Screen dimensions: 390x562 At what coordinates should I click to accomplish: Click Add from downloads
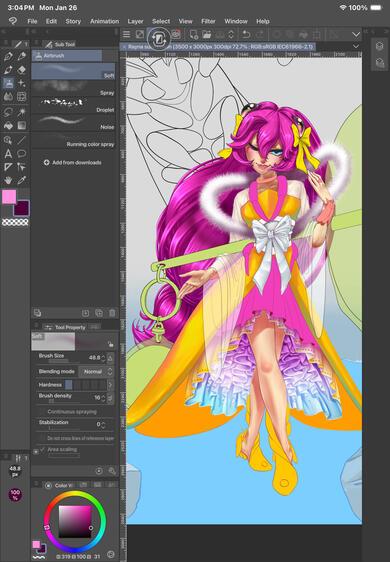tap(72, 162)
